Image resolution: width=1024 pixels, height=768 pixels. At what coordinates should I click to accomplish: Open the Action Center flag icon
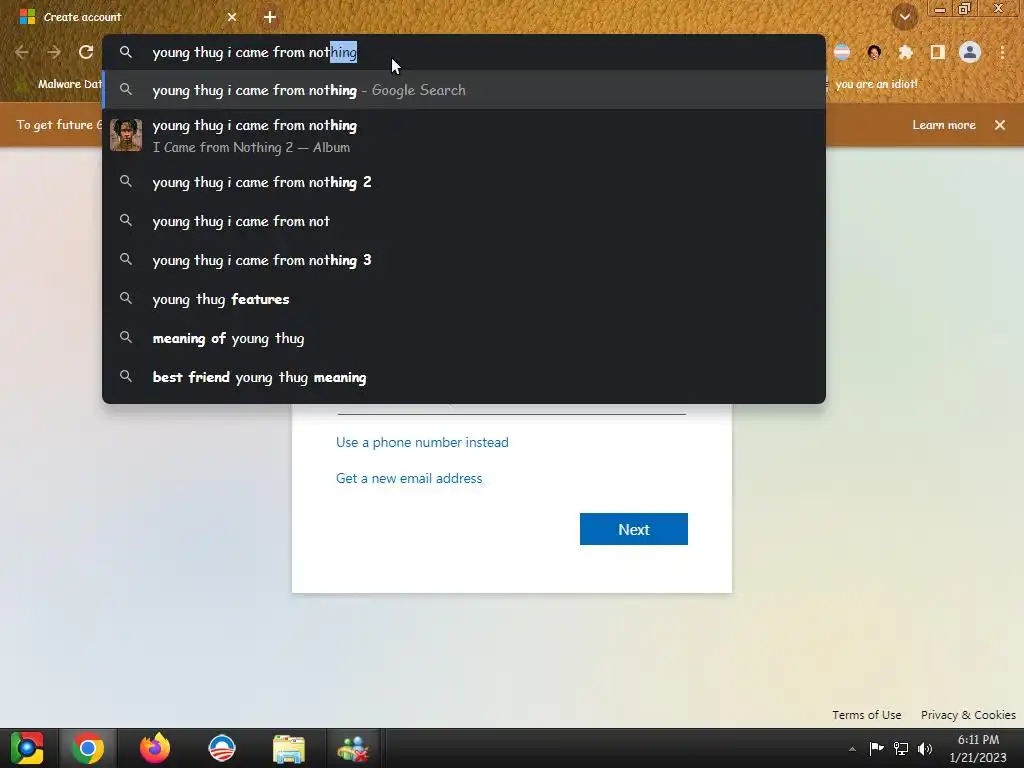point(876,748)
